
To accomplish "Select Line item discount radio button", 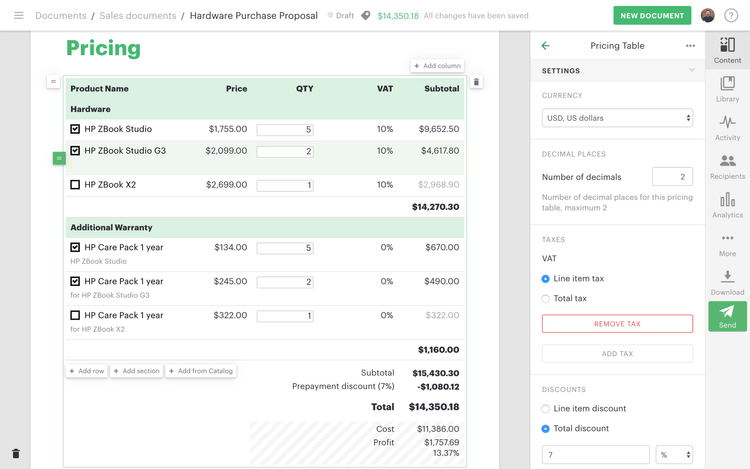I will click(545, 408).
